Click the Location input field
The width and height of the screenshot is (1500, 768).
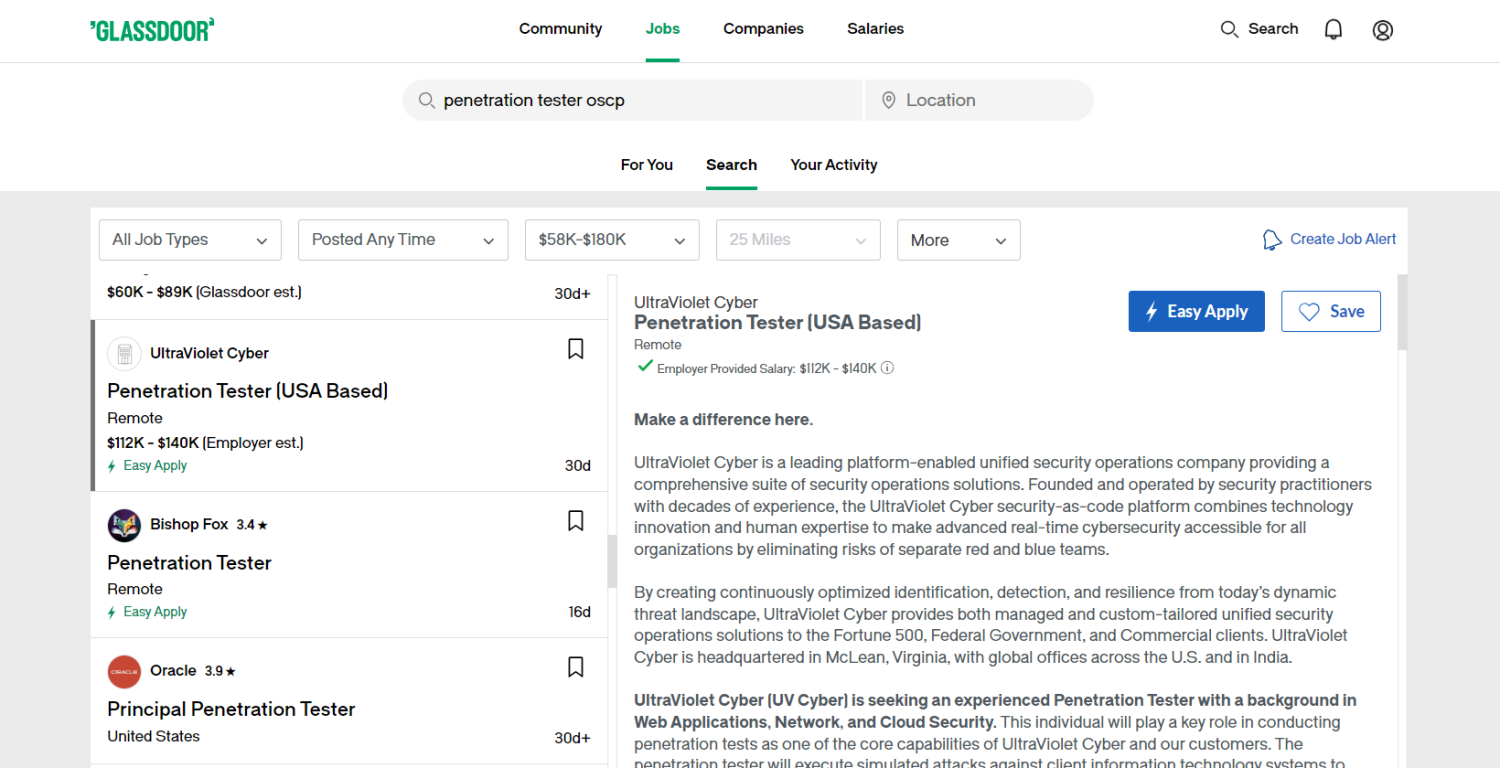[979, 100]
